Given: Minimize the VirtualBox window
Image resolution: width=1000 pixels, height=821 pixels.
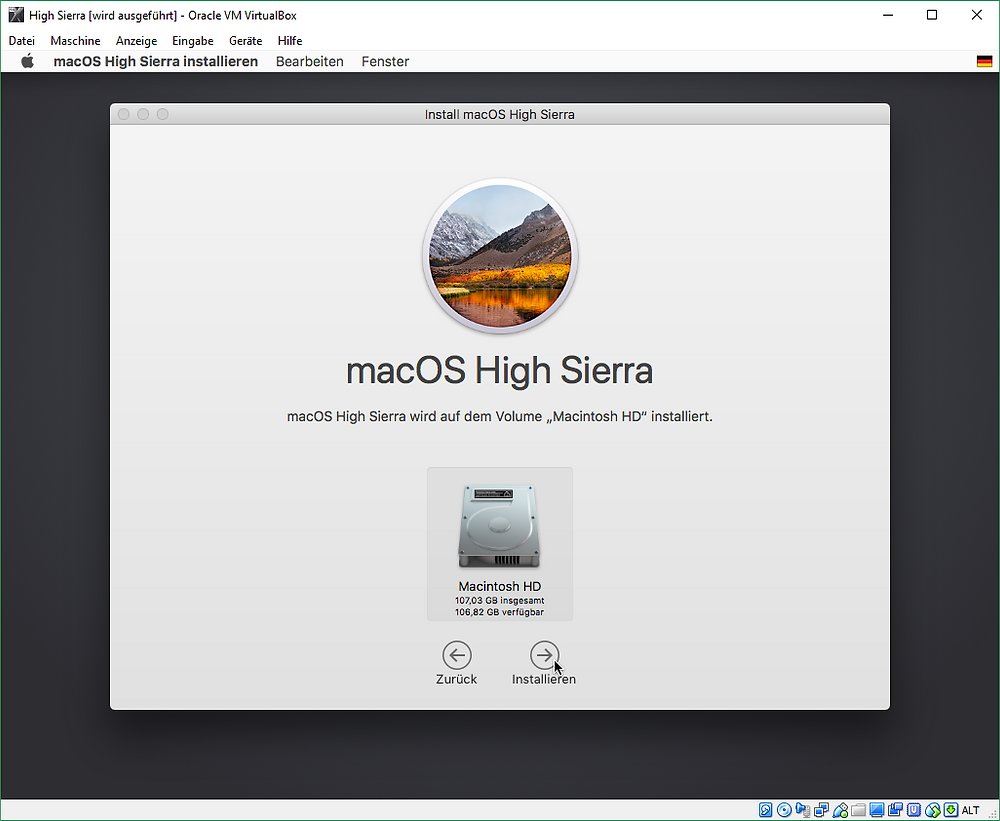Looking at the screenshot, I should pyautogui.click(x=888, y=15).
